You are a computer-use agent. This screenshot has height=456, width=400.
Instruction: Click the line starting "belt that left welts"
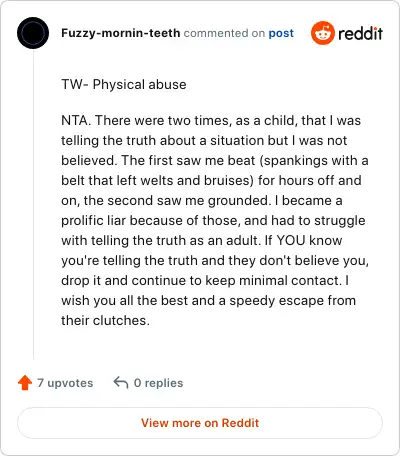coord(211,180)
